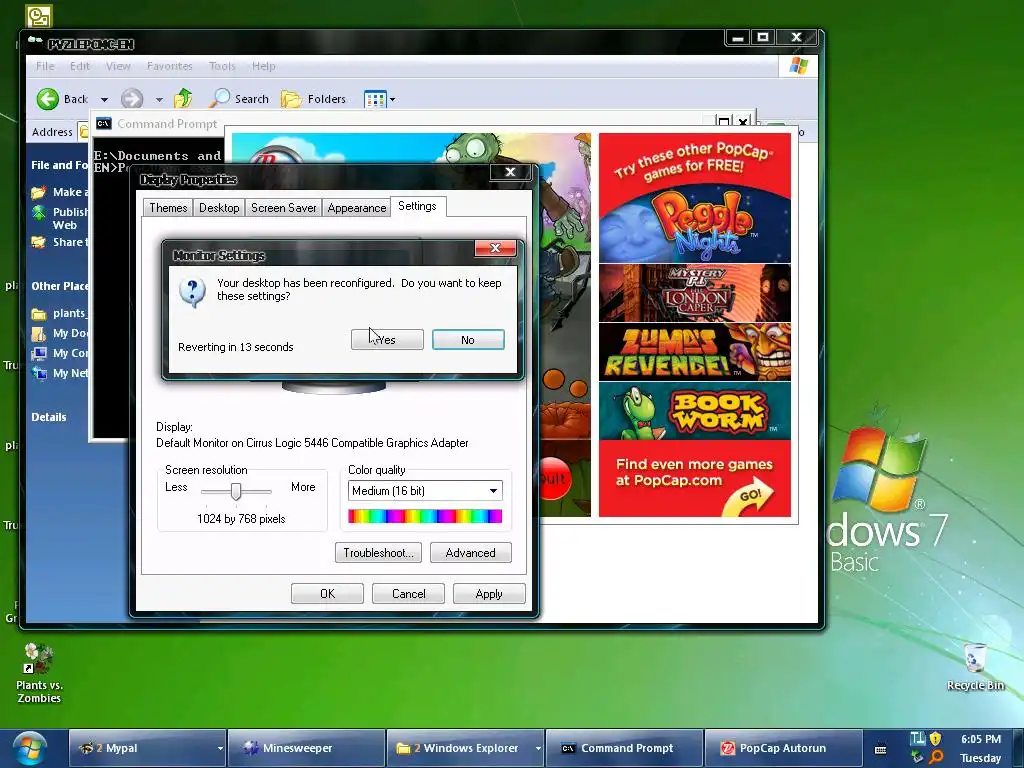Click the Forward arrow icon in Explorer

[132, 99]
